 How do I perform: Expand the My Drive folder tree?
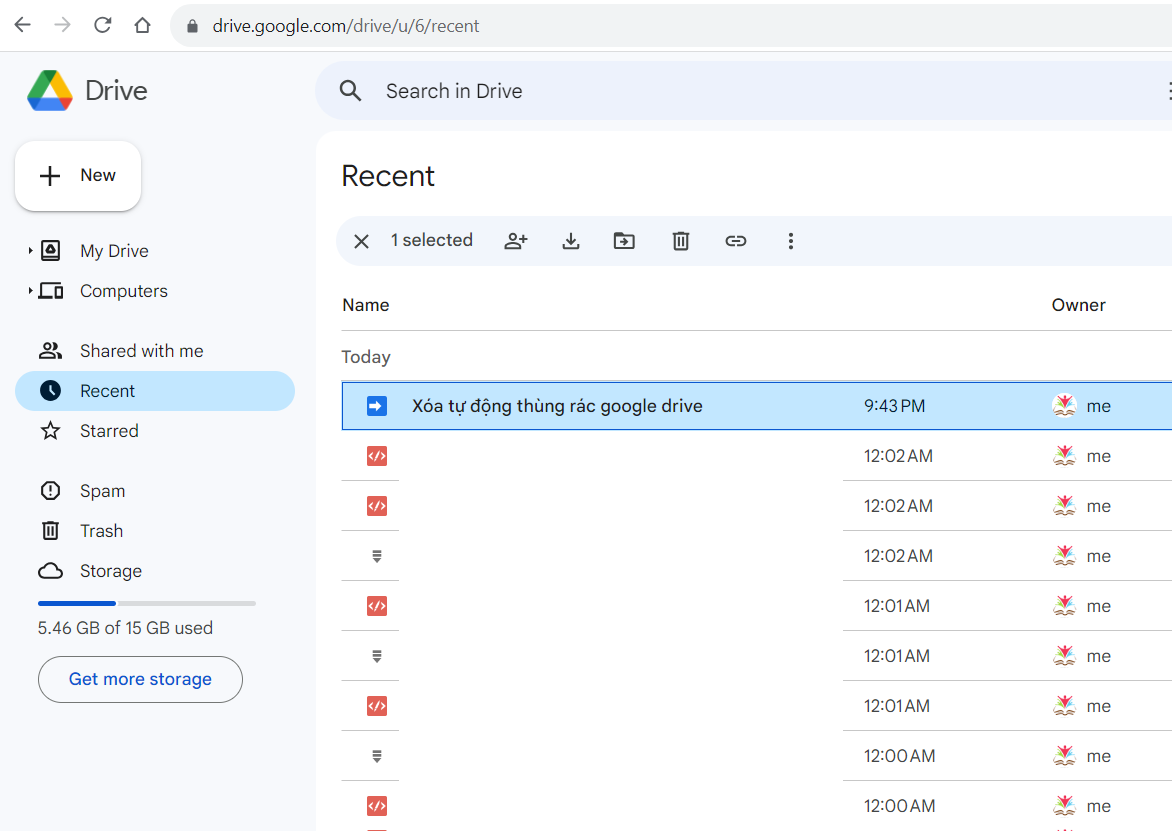(30, 250)
